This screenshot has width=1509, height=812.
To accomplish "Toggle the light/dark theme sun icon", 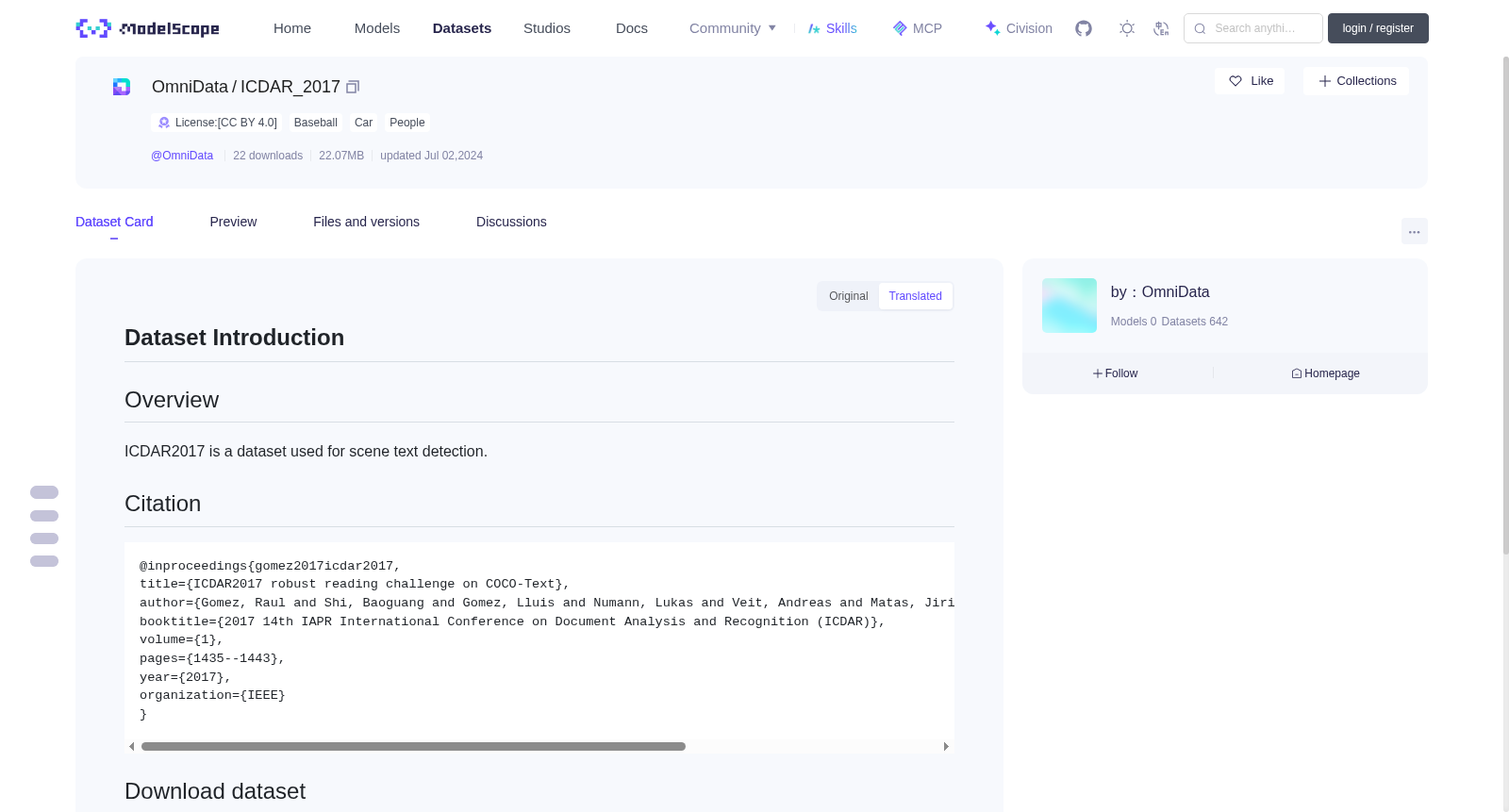I will (1127, 28).
